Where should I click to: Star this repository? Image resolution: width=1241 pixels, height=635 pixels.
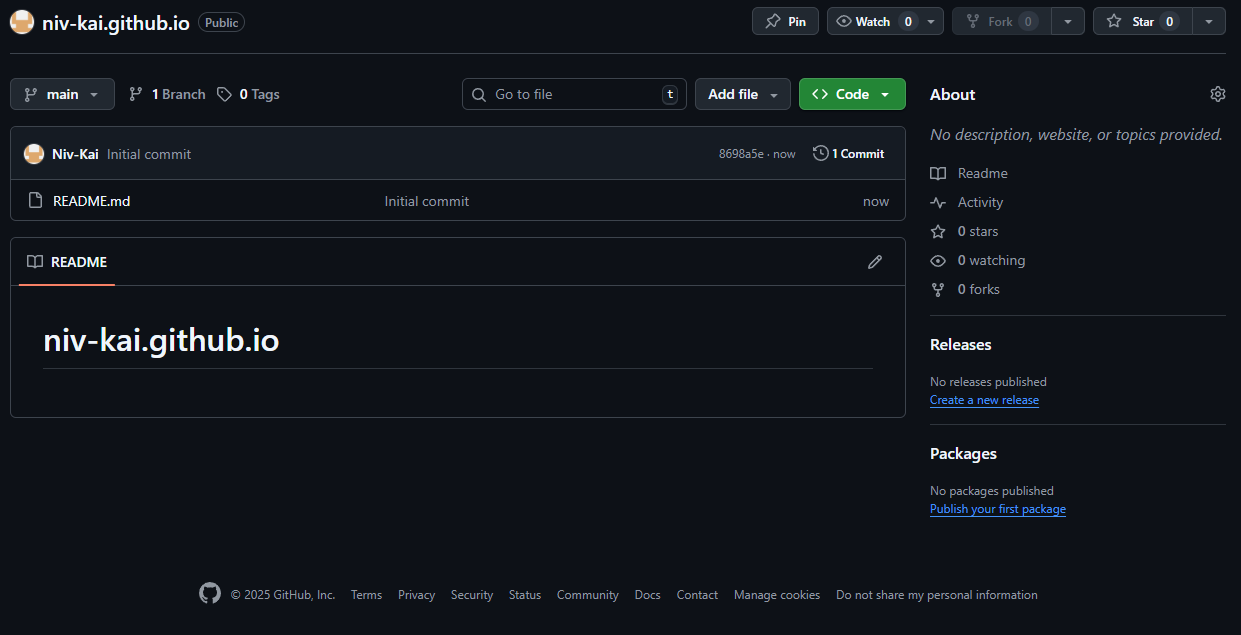(x=1141, y=21)
